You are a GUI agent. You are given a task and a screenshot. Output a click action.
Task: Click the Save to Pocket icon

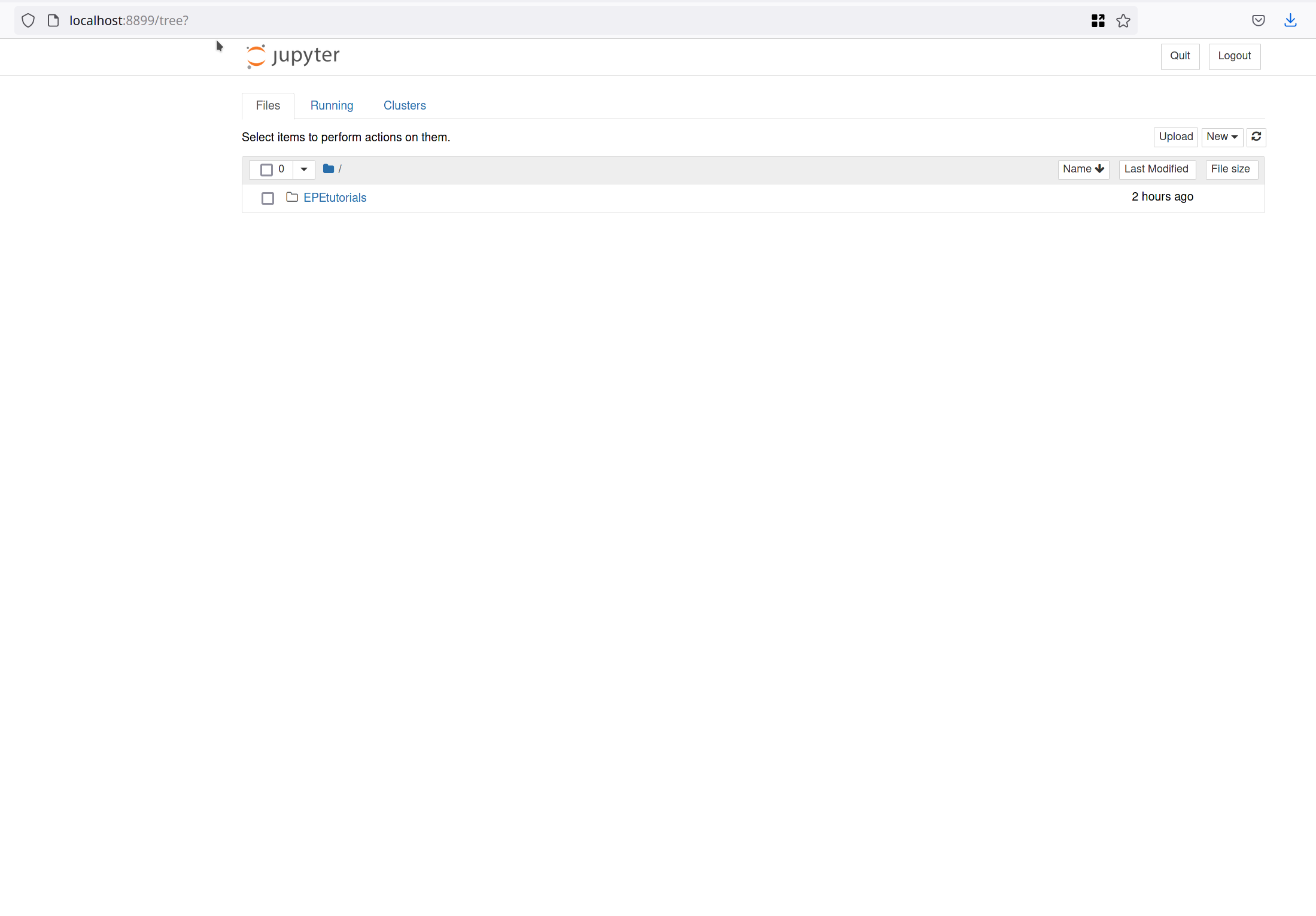click(x=1258, y=21)
